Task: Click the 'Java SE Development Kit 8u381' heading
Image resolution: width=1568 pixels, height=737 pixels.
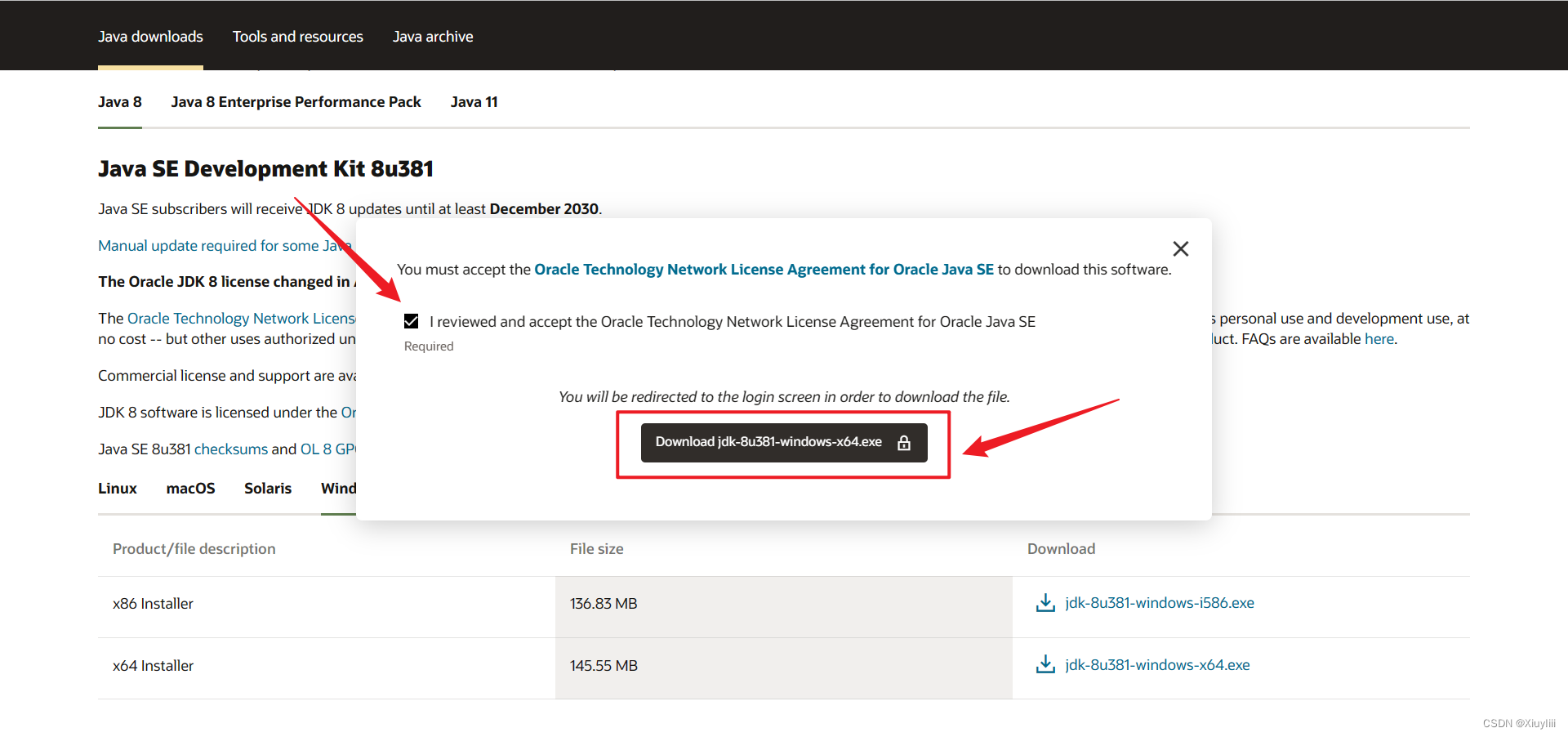Action: 266,169
